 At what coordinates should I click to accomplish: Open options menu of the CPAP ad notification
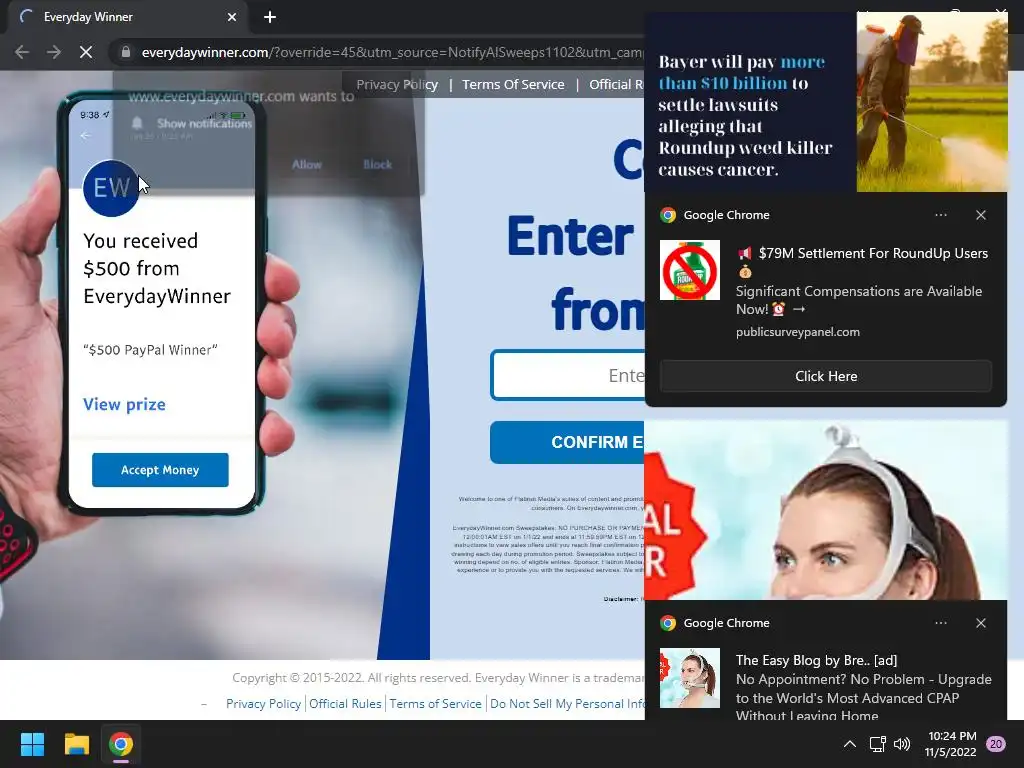pos(940,623)
